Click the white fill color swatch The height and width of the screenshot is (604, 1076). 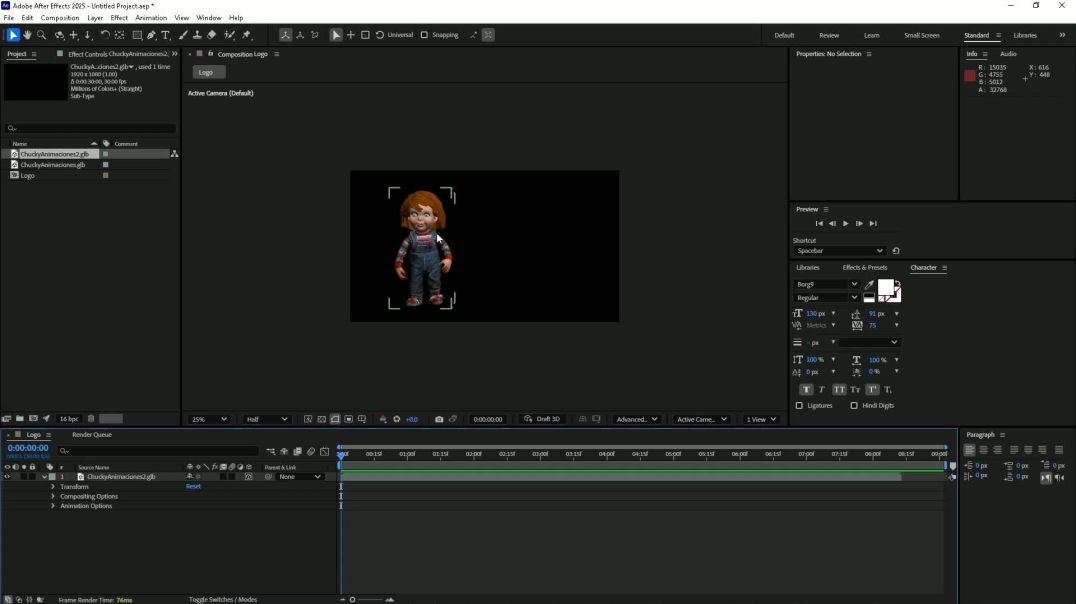click(x=885, y=287)
